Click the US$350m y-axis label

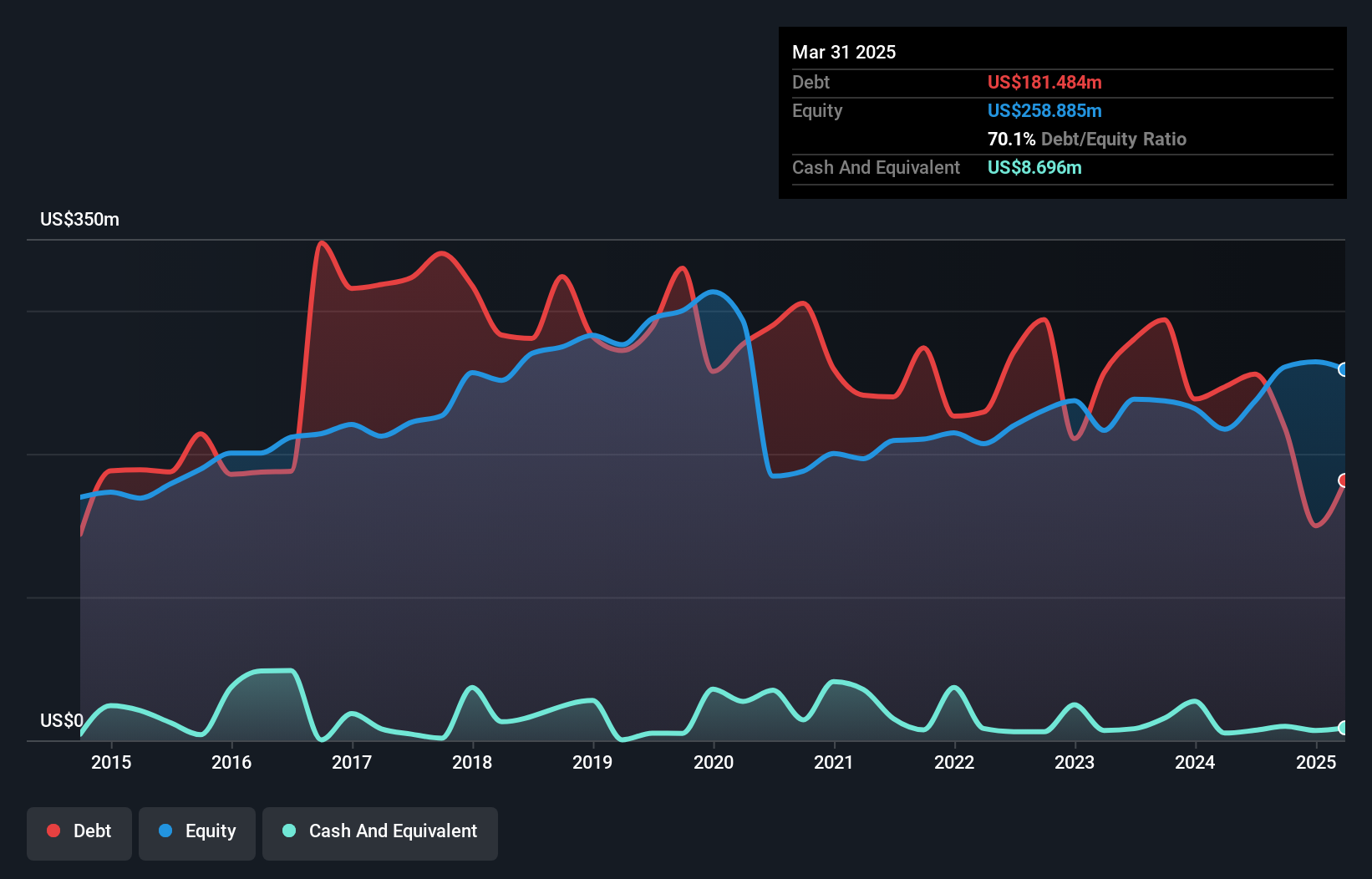point(79,220)
